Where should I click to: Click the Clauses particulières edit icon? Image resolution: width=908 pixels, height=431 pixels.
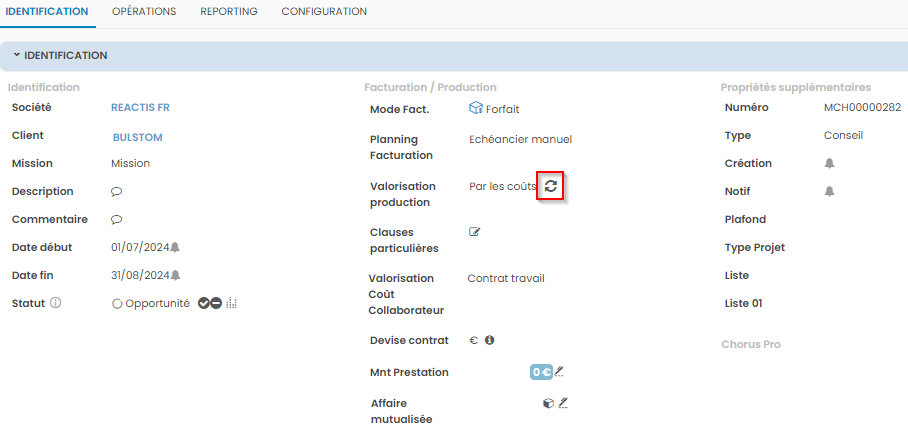[x=475, y=232]
